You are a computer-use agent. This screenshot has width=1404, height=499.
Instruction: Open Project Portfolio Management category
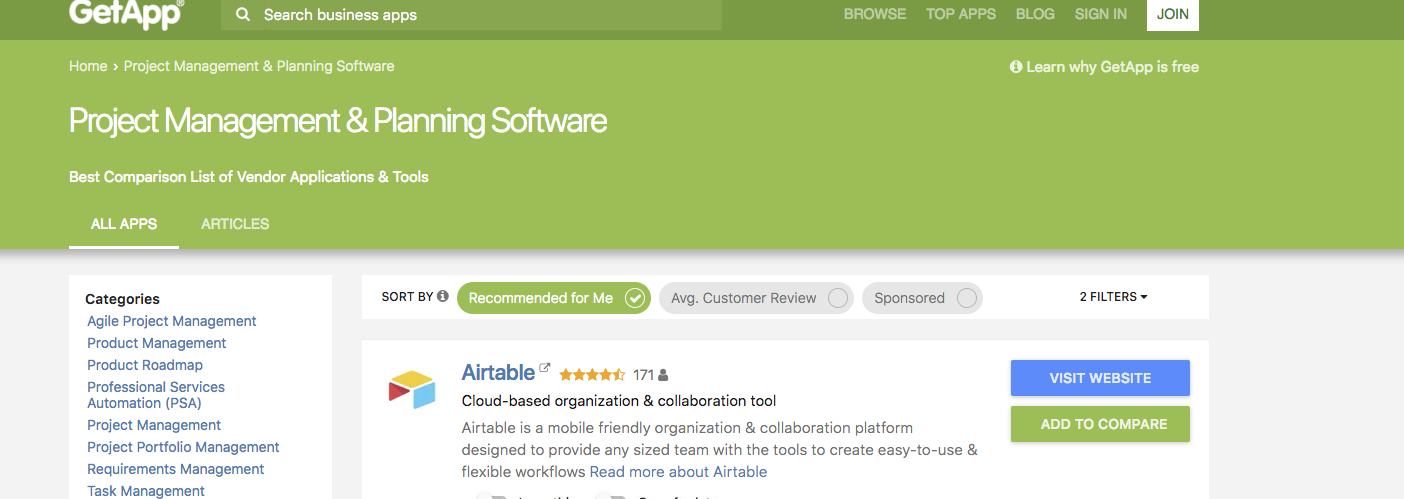click(183, 447)
